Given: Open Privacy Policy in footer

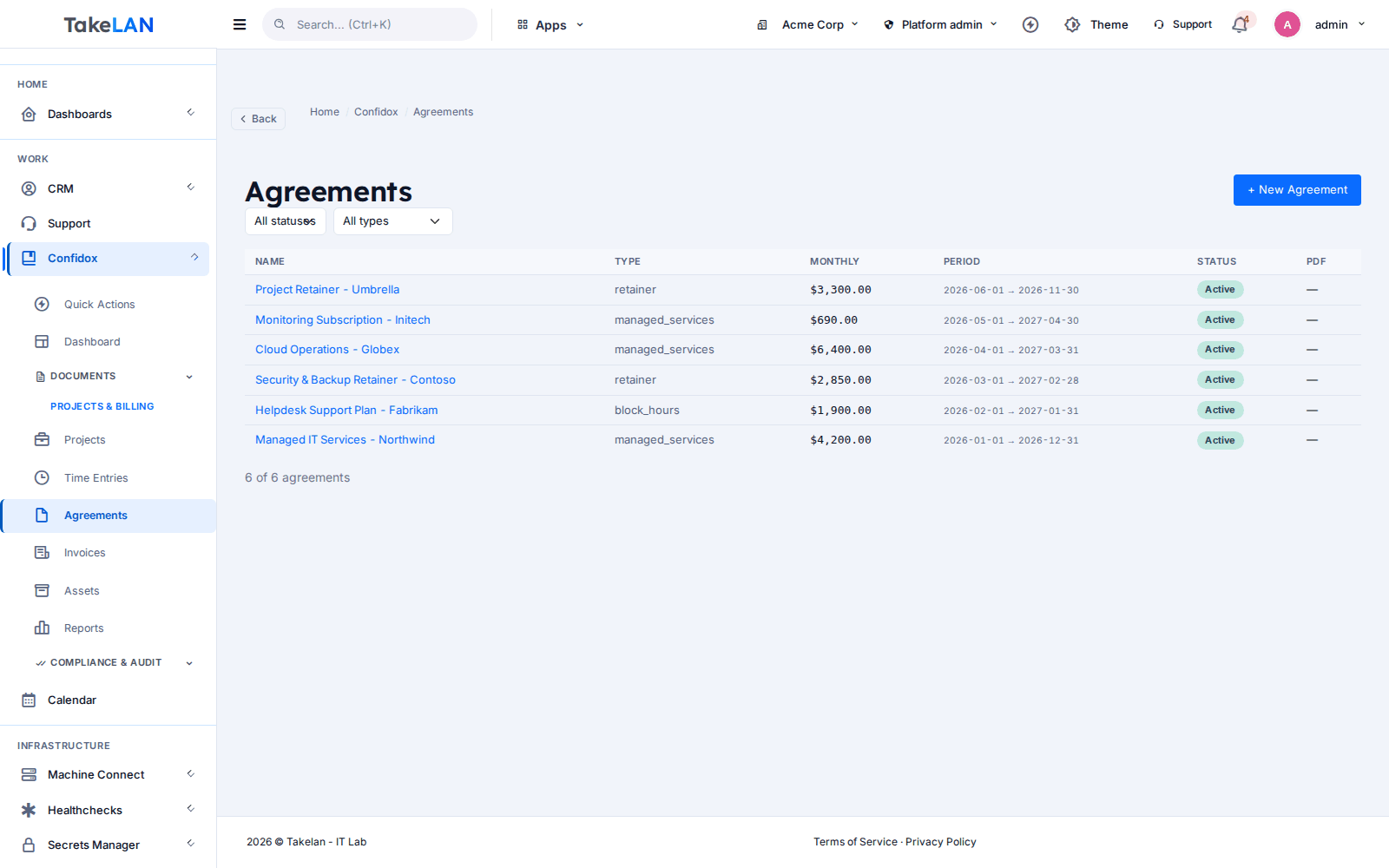Looking at the screenshot, I should point(941,842).
